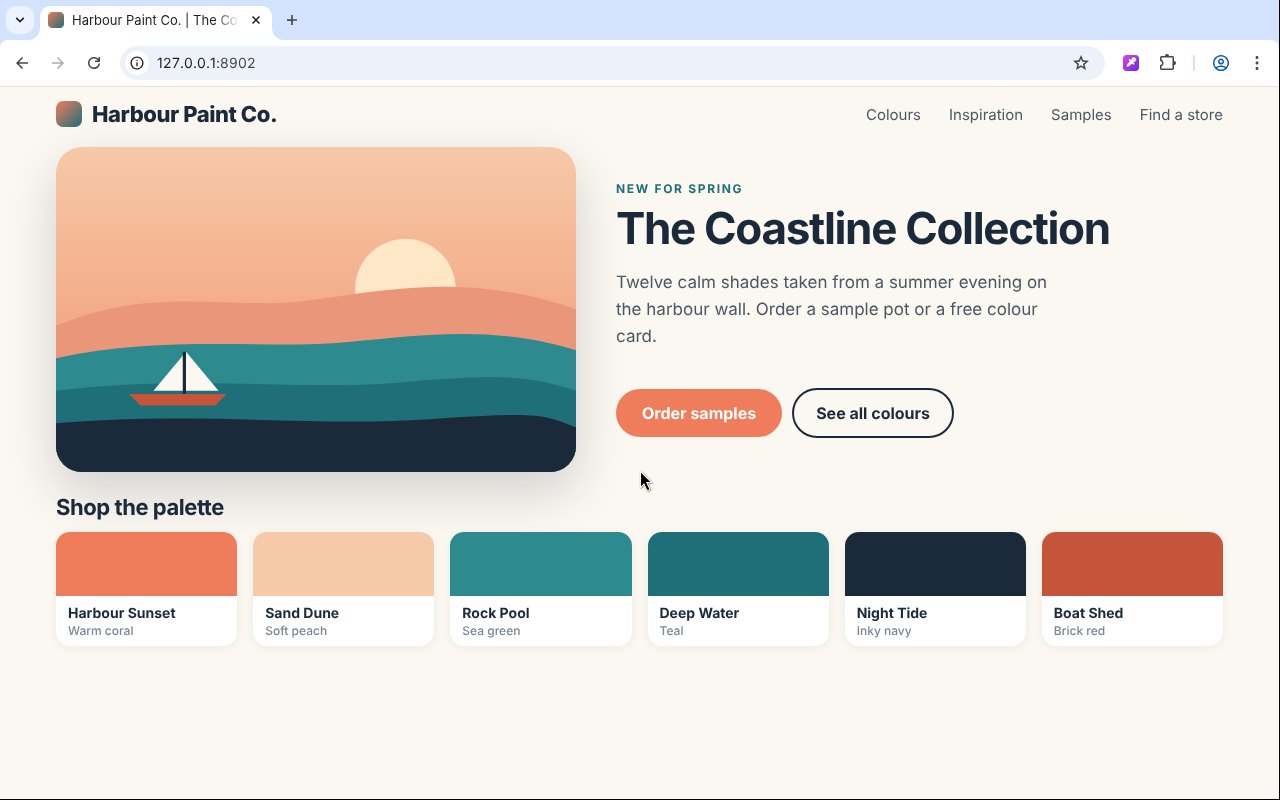This screenshot has height=800, width=1280.
Task: Click the browser forward arrow
Action: [58, 63]
